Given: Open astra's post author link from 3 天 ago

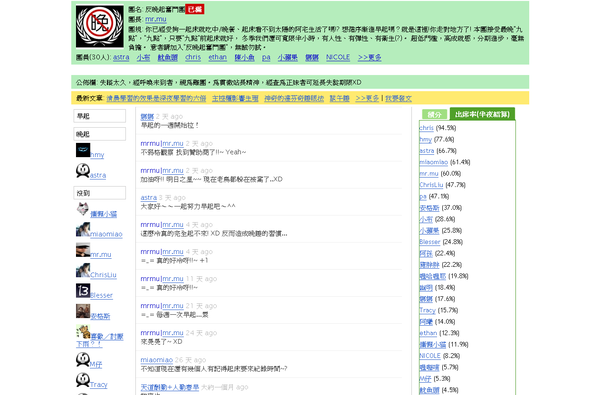Looking at the screenshot, I should (148, 198).
